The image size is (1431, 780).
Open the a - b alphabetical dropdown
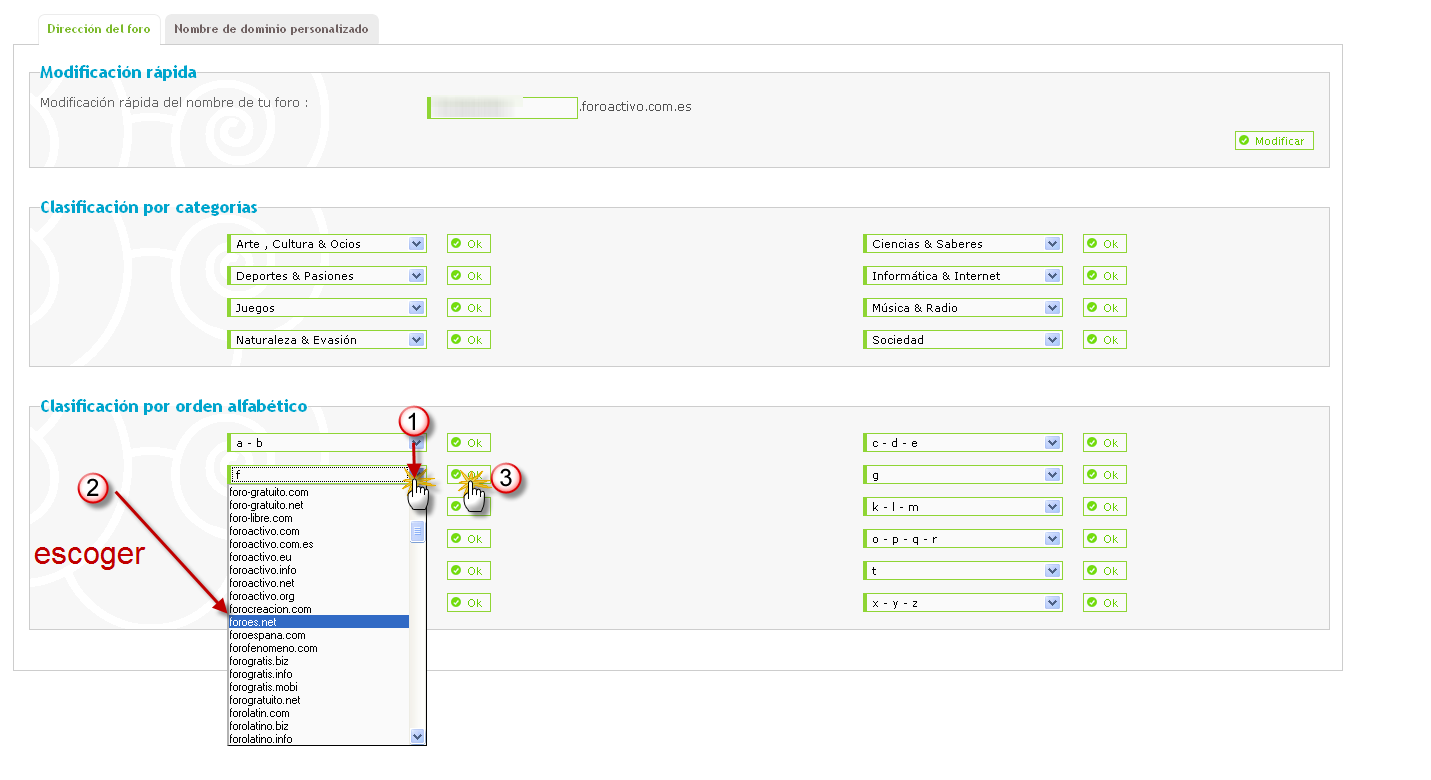(x=327, y=443)
